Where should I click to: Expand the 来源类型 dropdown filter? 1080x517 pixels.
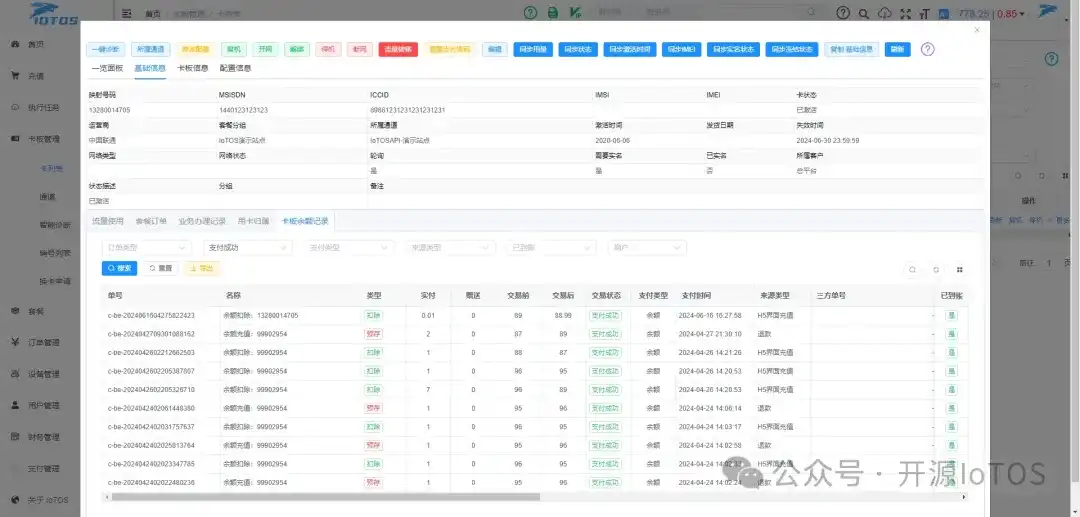pos(450,247)
